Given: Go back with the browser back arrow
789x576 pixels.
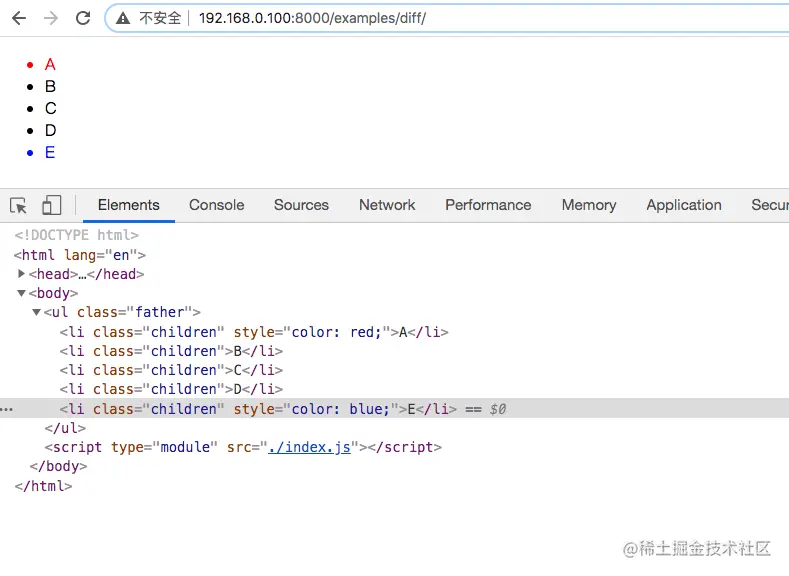Looking at the screenshot, I should pos(19,18).
